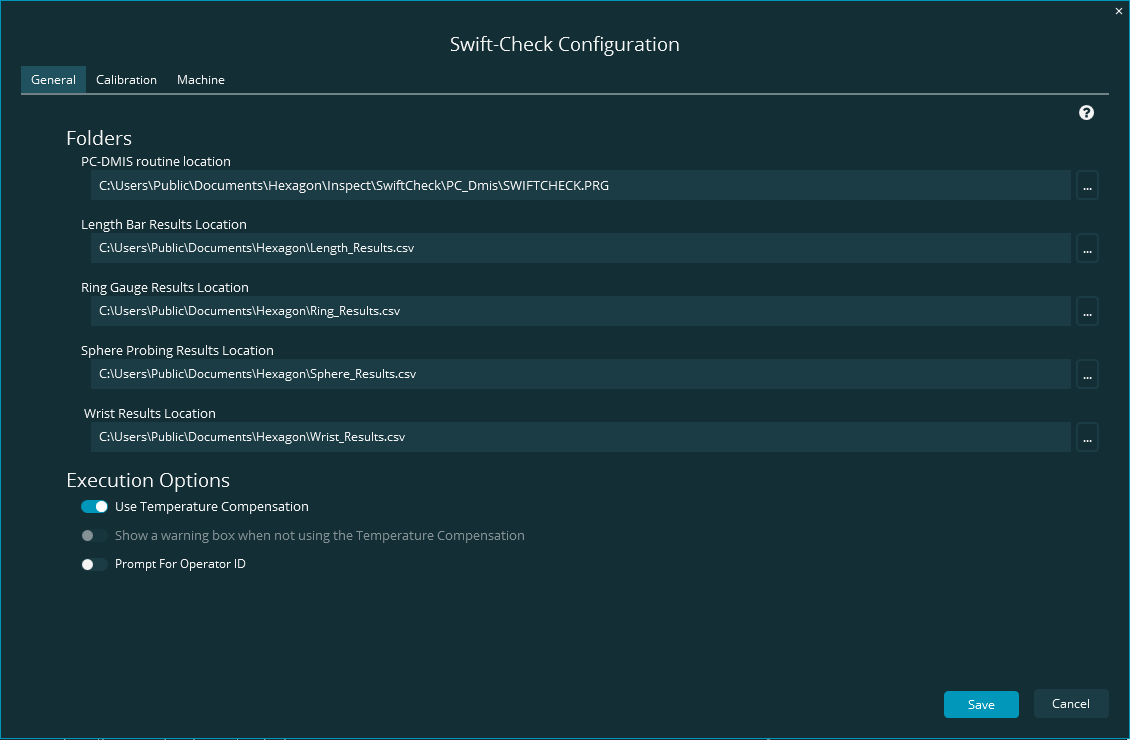Select the Length Bar Results path text

[580, 248]
